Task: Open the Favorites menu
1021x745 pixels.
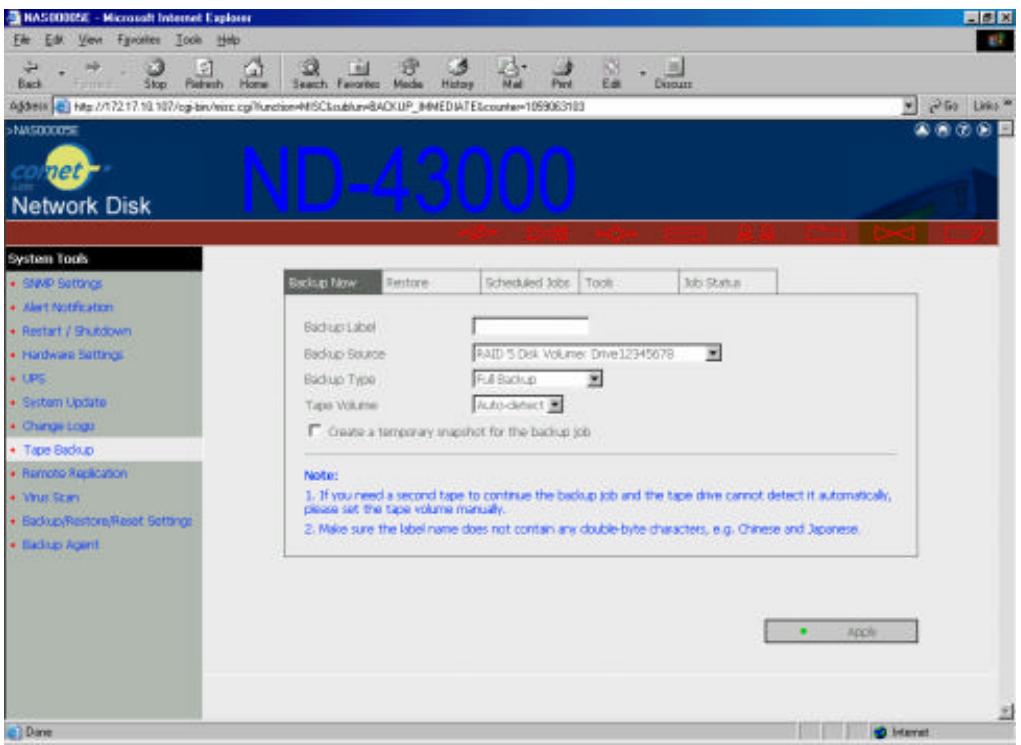Action: pyautogui.click(x=139, y=40)
